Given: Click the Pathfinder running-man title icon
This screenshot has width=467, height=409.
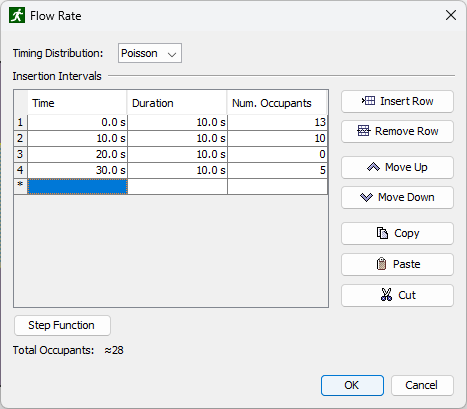Looking at the screenshot, I should pyautogui.click(x=17, y=15).
